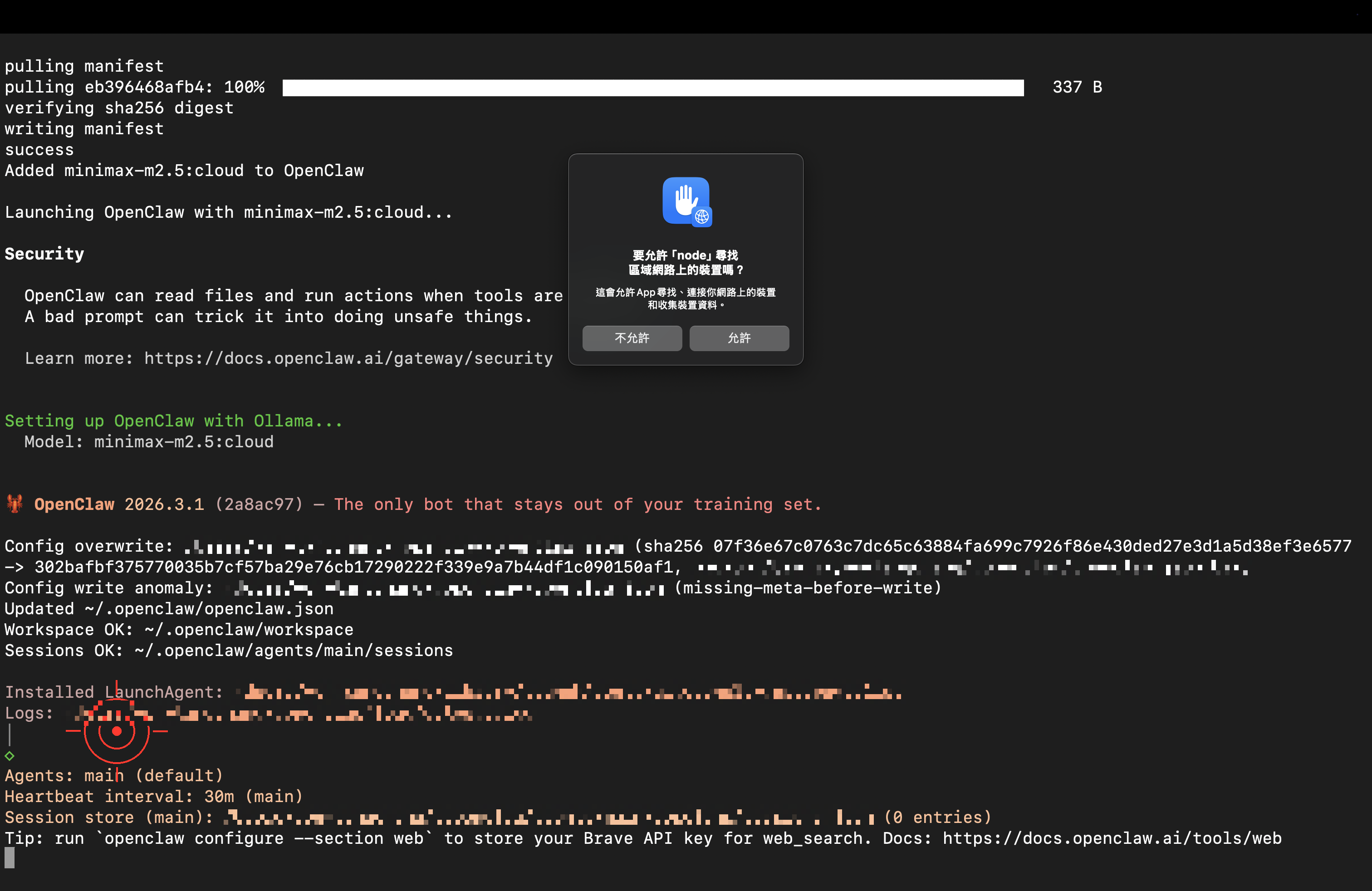Click the lobster OpenClaw logo emoji

pos(15,504)
